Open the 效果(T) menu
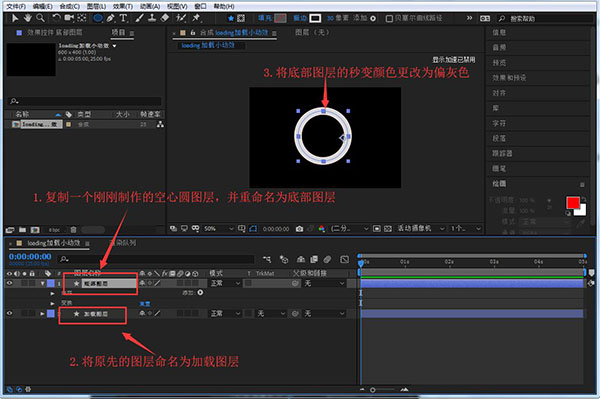 click(122, 6)
